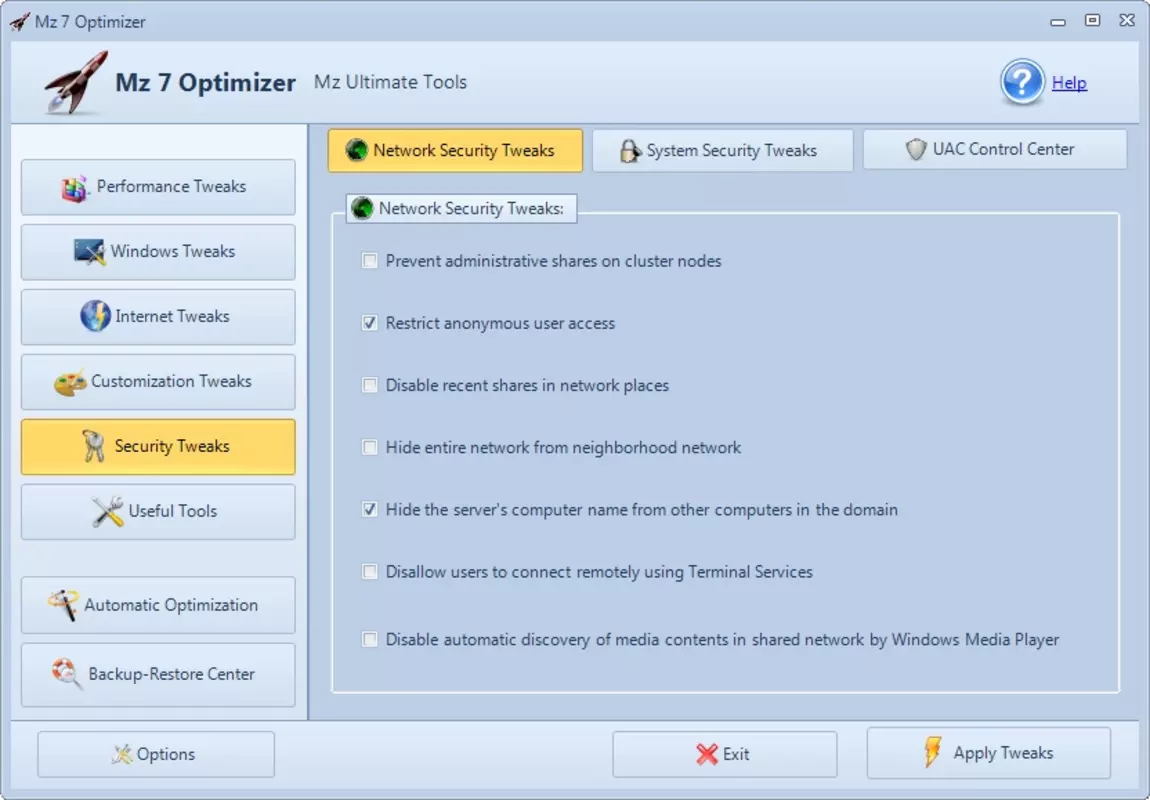This screenshot has height=800, width=1150.
Task: Check Disable recent shares in network places
Action: click(370, 386)
